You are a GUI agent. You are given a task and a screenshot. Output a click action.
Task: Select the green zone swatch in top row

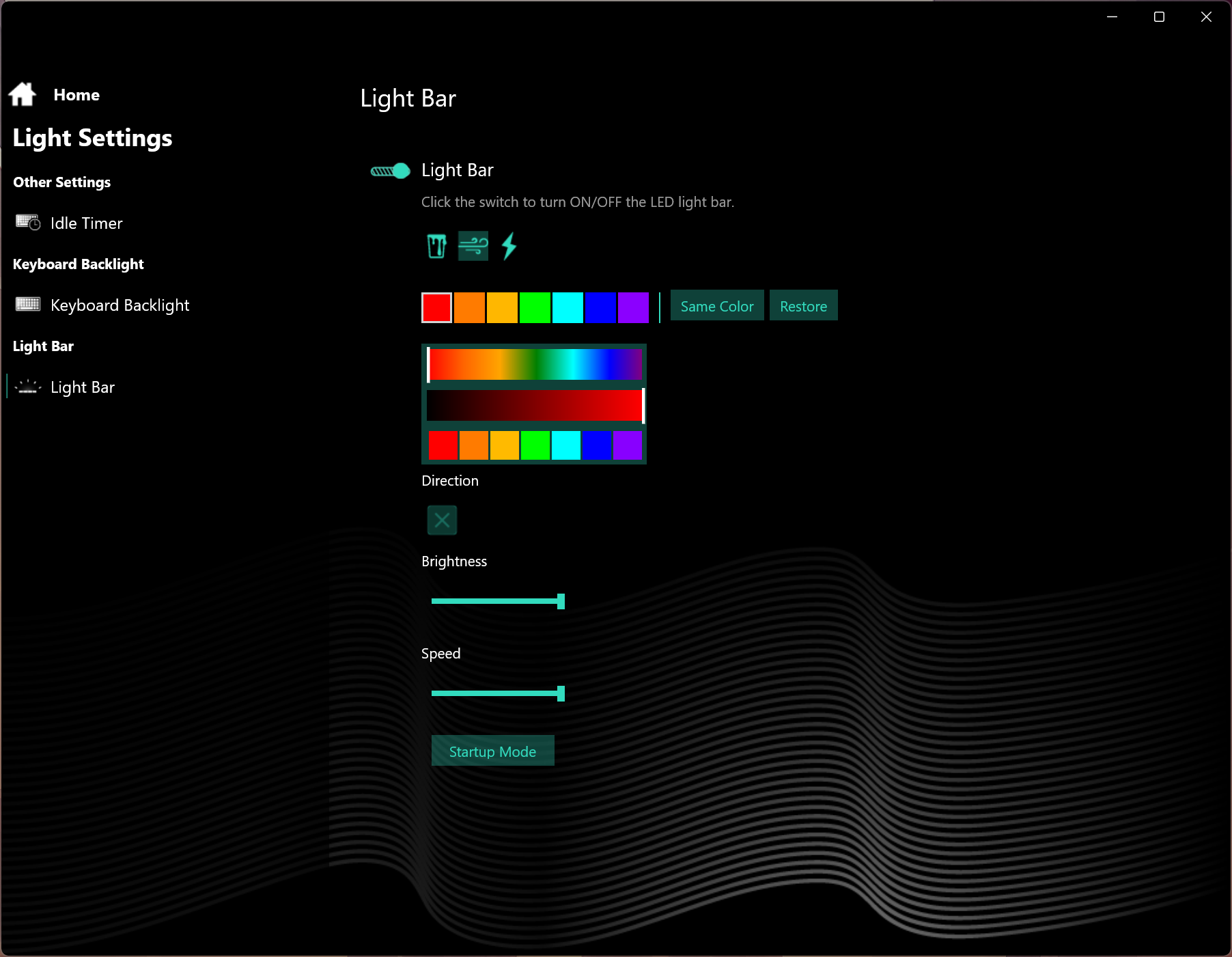point(535,307)
